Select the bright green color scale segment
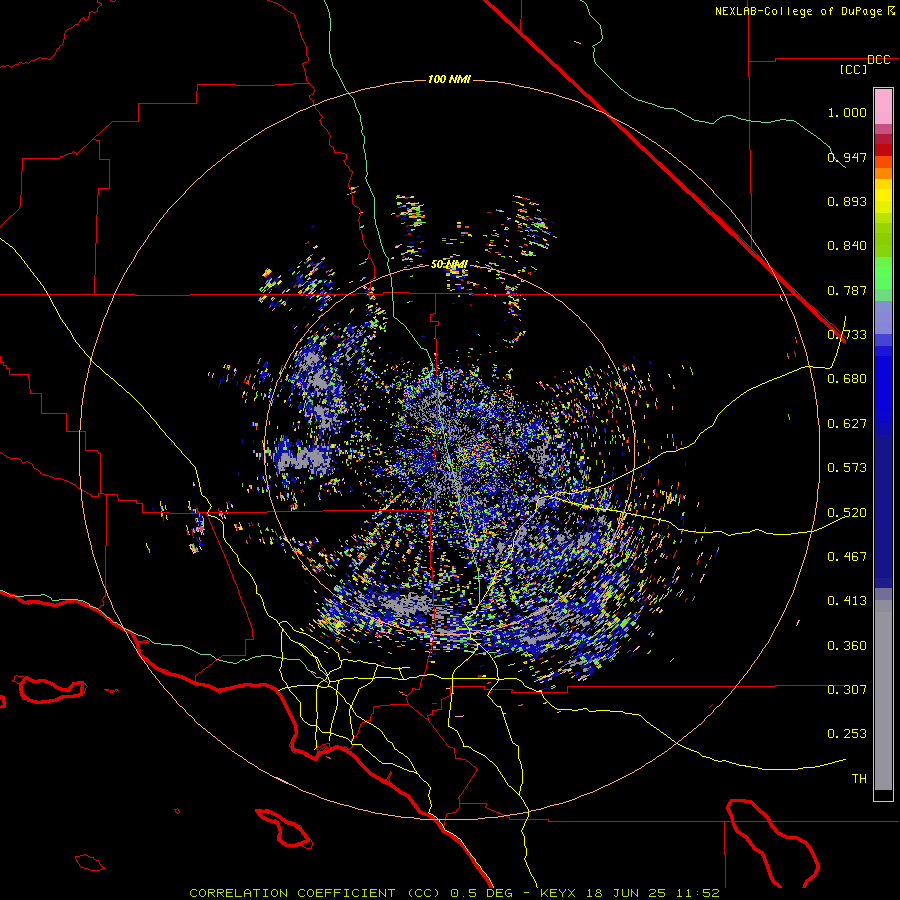 (883, 273)
